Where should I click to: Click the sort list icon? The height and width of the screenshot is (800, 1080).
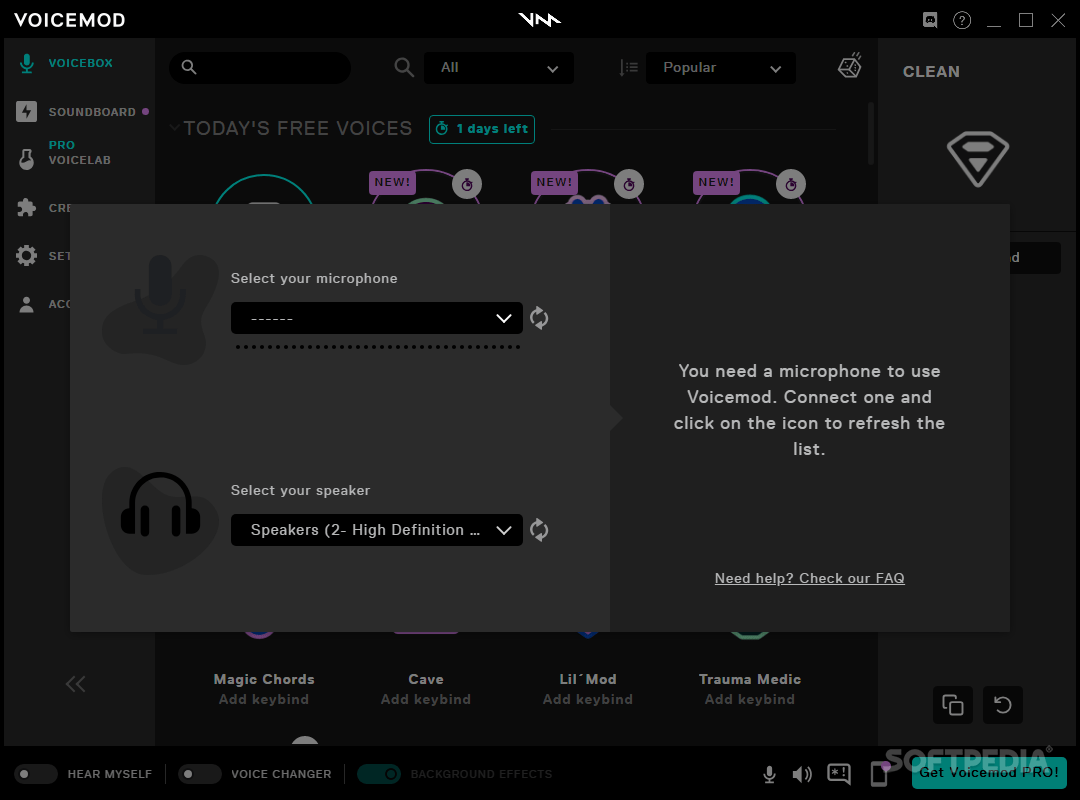click(628, 68)
